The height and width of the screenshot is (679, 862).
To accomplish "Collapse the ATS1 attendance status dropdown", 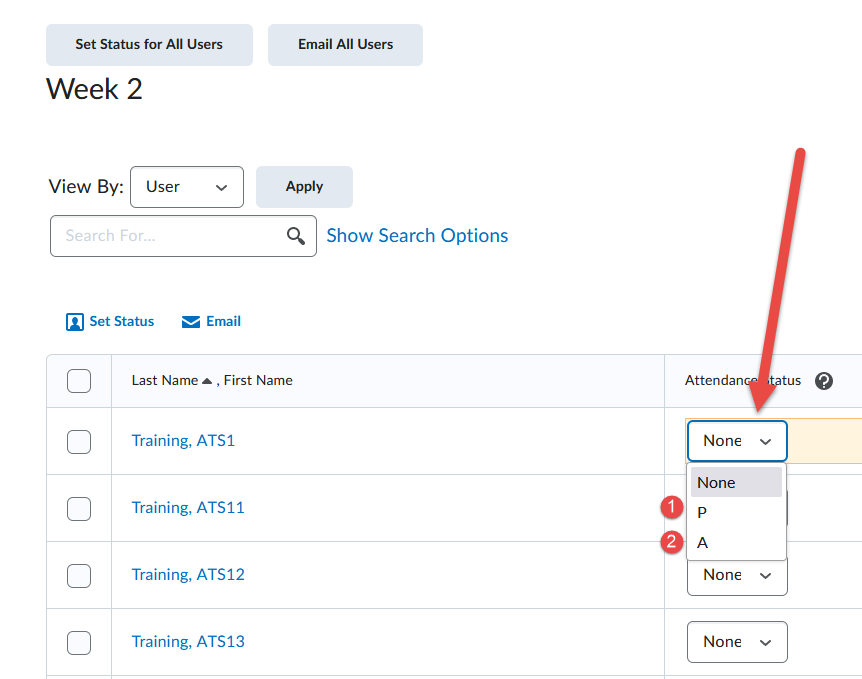I will pos(737,441).
